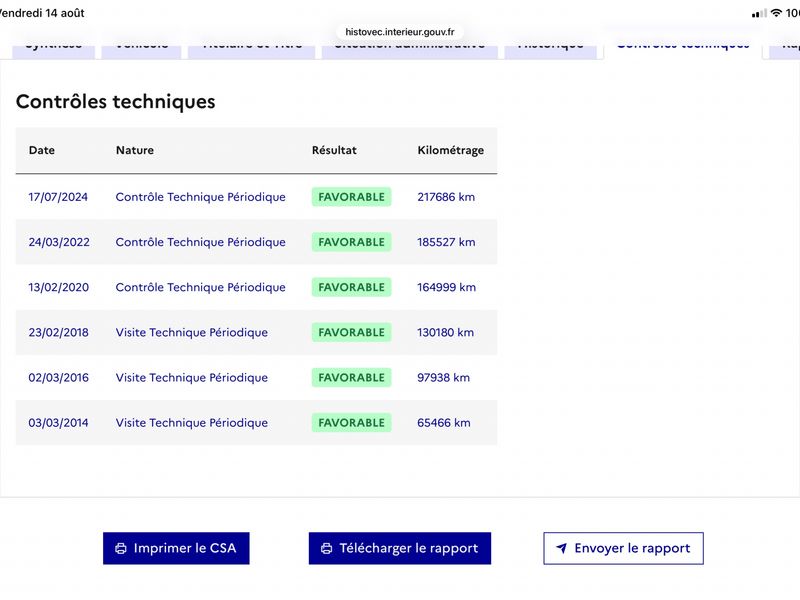Screen dimensions: 800x600
Task: Click Contrôle Technique Périodique in 24/03/2022 row
Action: [201, 242]
